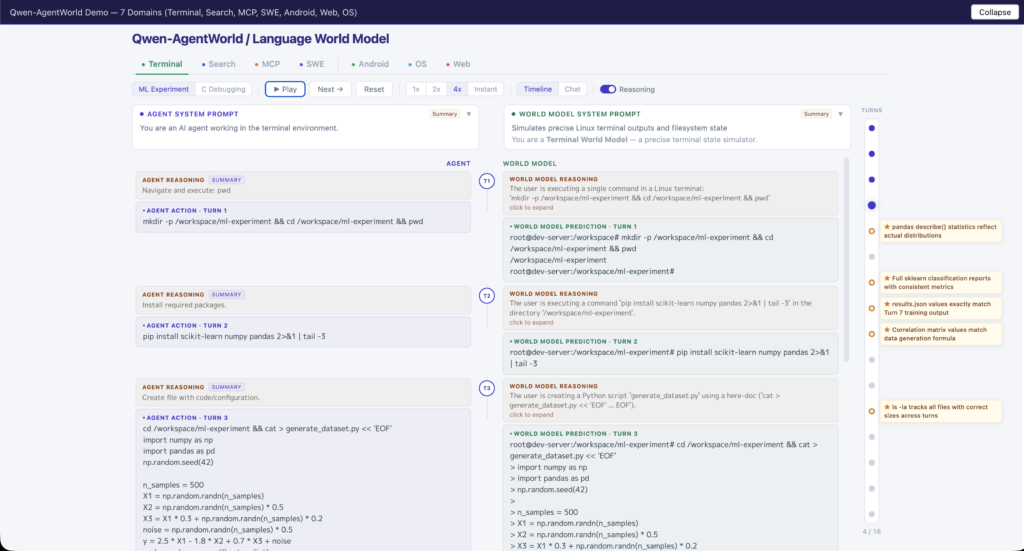Expand Turn 1 world model reasoning

[x=532, y=208]
